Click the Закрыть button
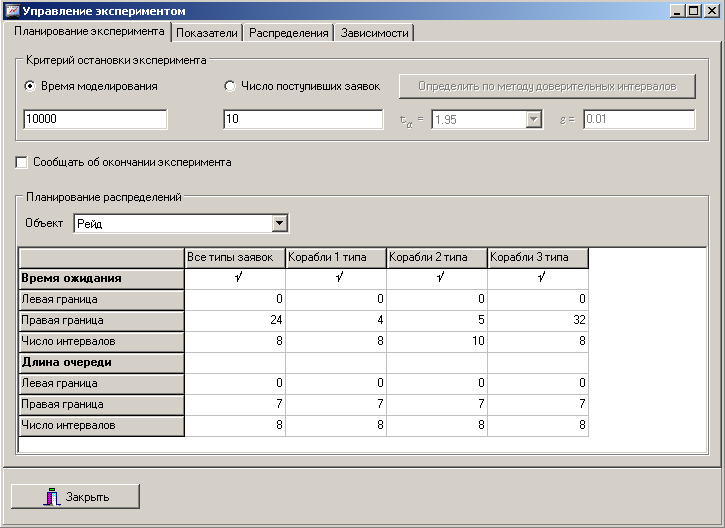 tap(75, 497)
